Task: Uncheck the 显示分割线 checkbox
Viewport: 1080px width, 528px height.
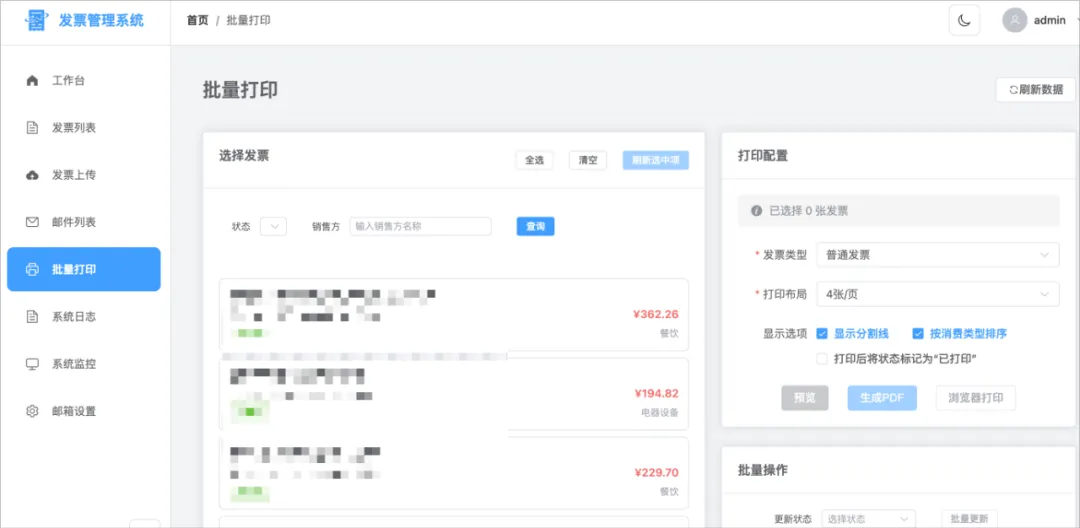Action: pos(822,334)
